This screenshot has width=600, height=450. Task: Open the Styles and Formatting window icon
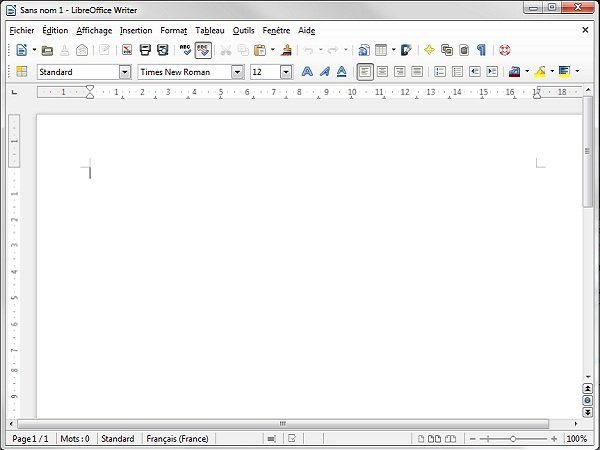[x=19, y=72]
